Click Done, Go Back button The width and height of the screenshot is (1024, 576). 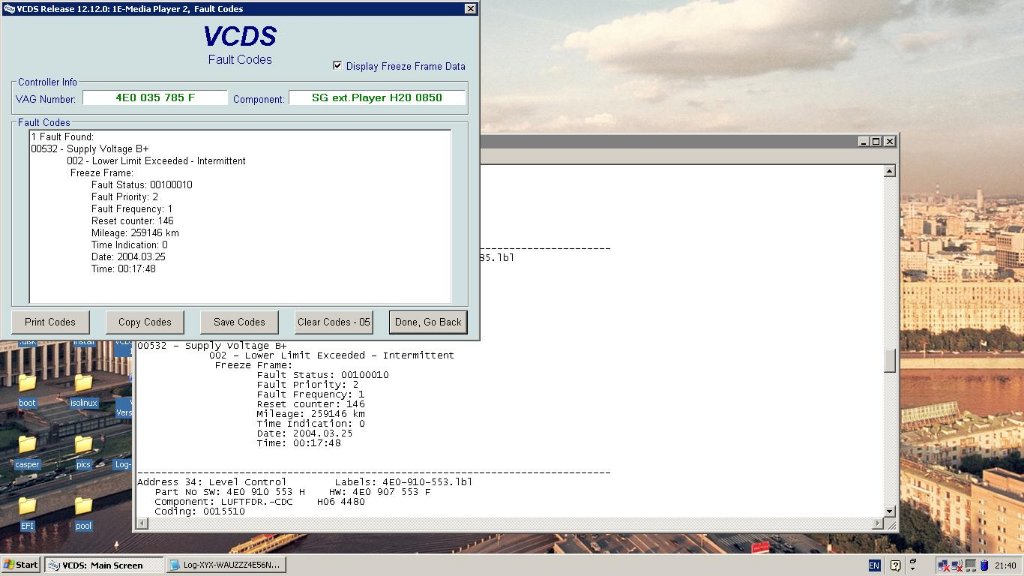[428, 322]
